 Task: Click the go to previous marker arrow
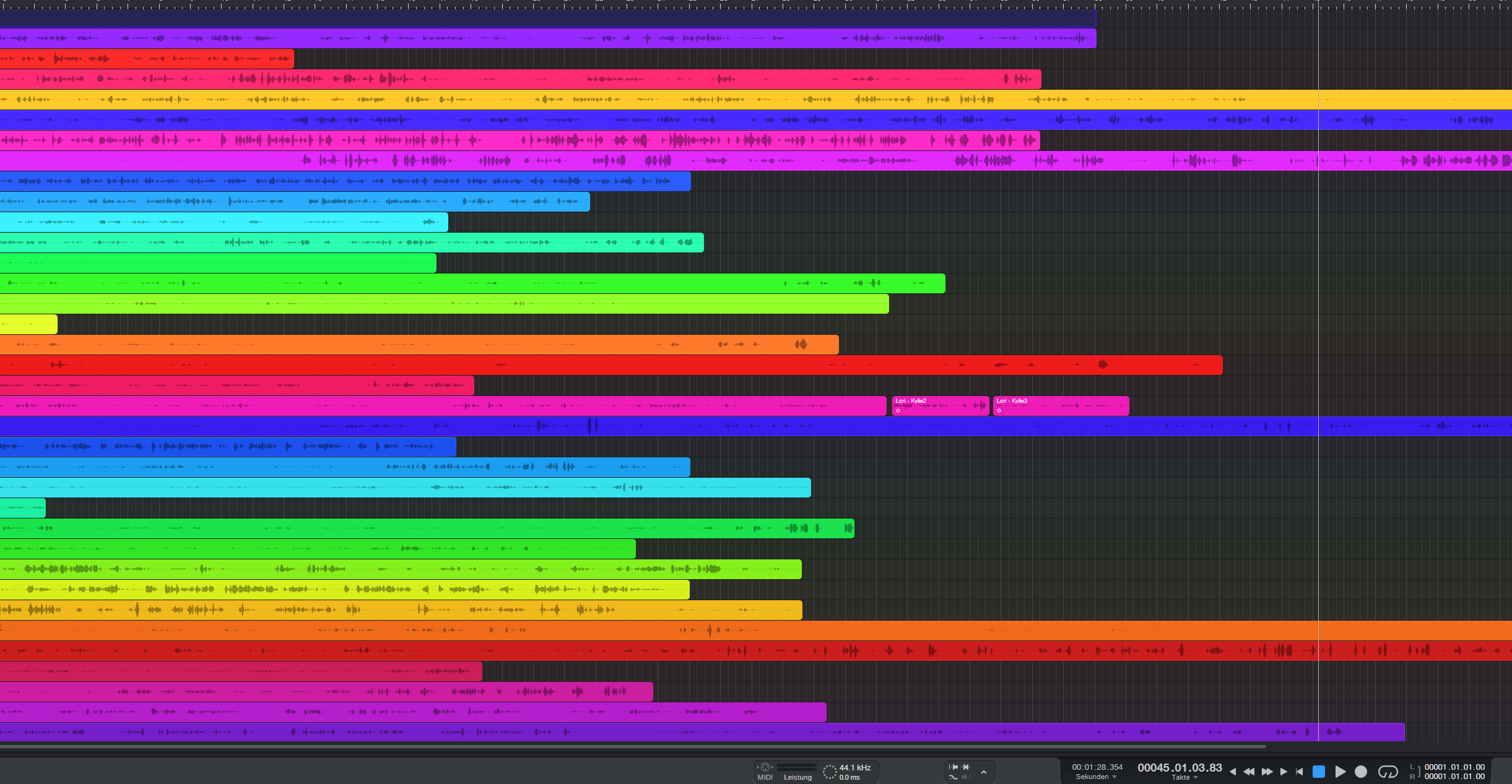1233,772
